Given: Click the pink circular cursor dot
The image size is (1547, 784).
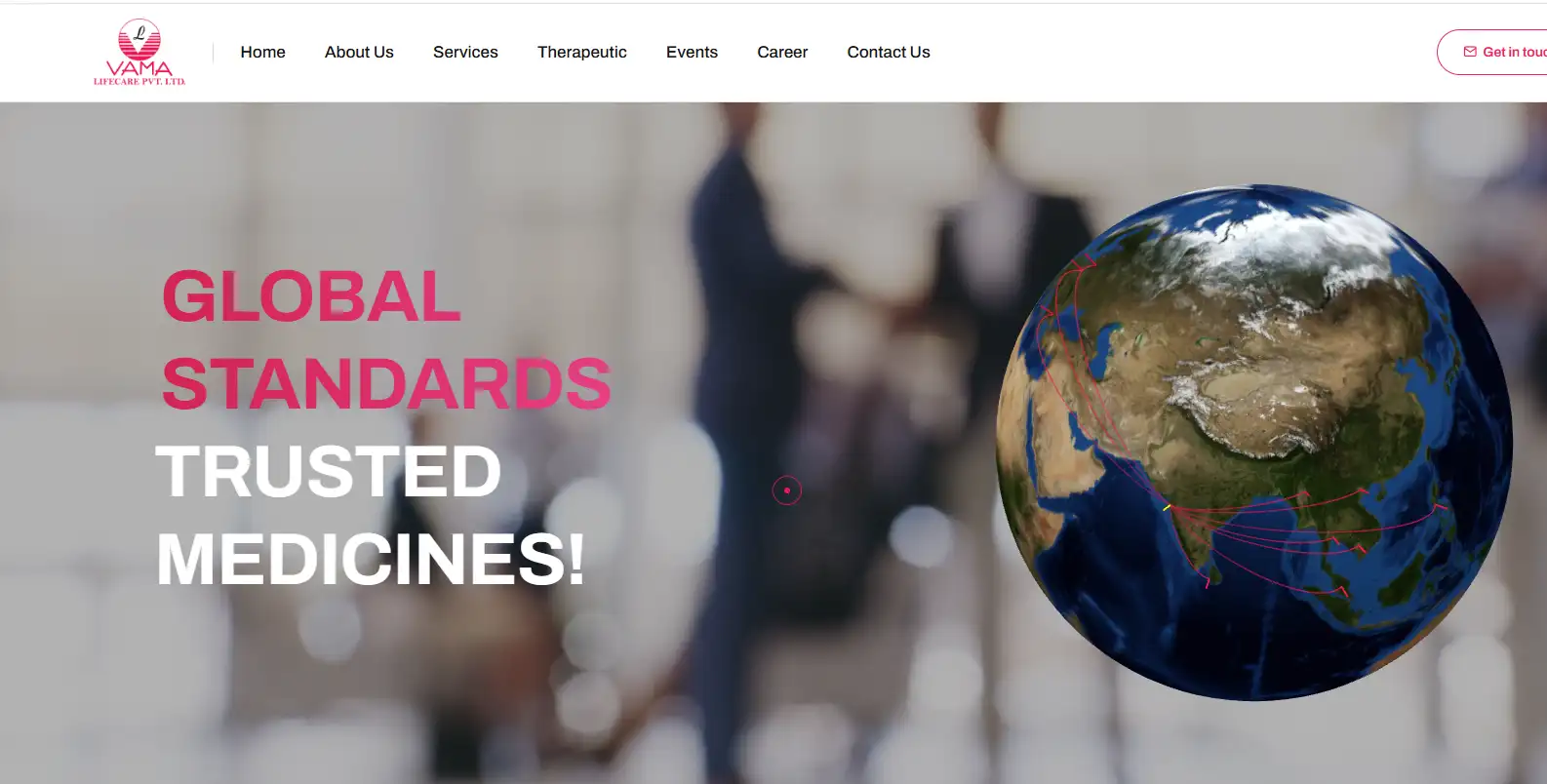Looking at the screenshot, I should click(787, 490).
